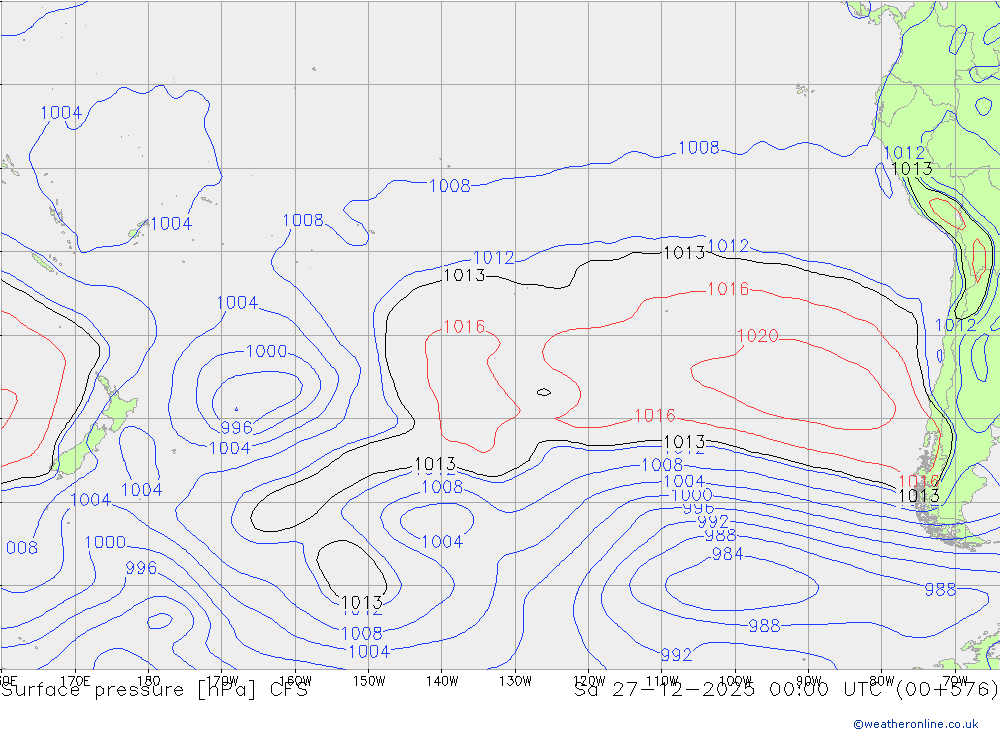Click the 180 longitude axis label
The height and width of the screenshot is (733, 1000).
pos(148,681)
